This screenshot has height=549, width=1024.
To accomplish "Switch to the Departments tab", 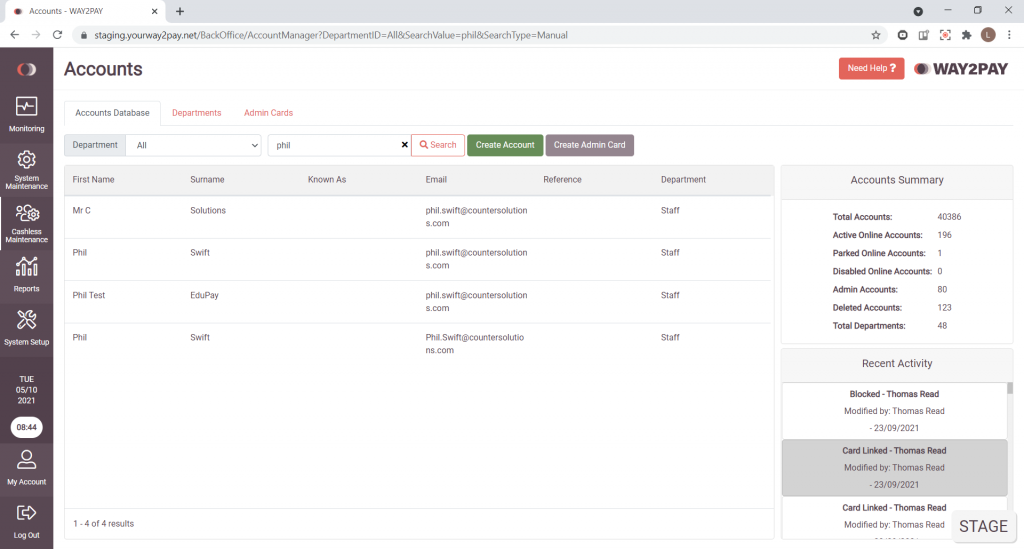I will point(196,113).
